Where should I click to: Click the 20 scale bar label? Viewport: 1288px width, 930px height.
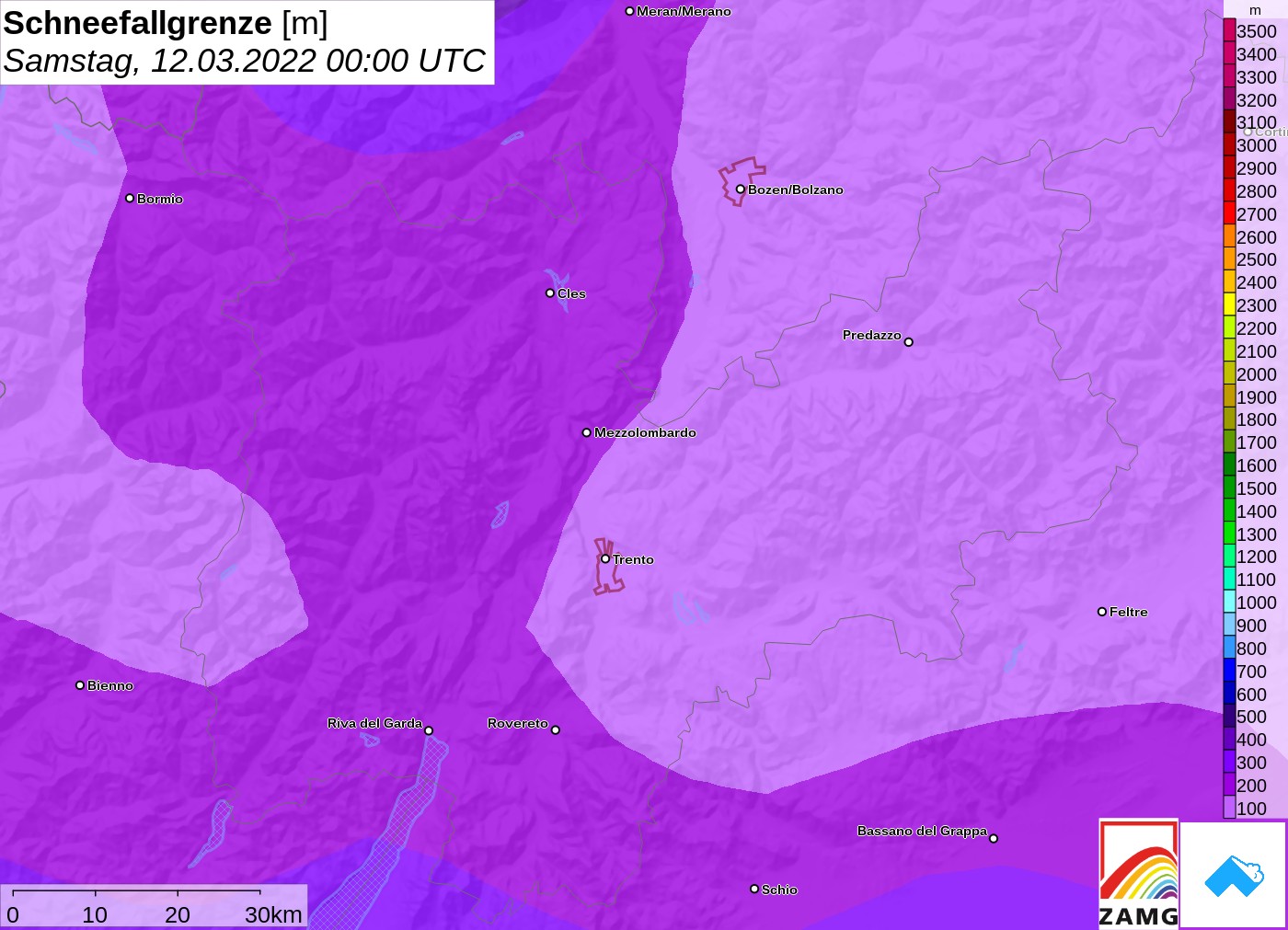click(x=178, y=914)
